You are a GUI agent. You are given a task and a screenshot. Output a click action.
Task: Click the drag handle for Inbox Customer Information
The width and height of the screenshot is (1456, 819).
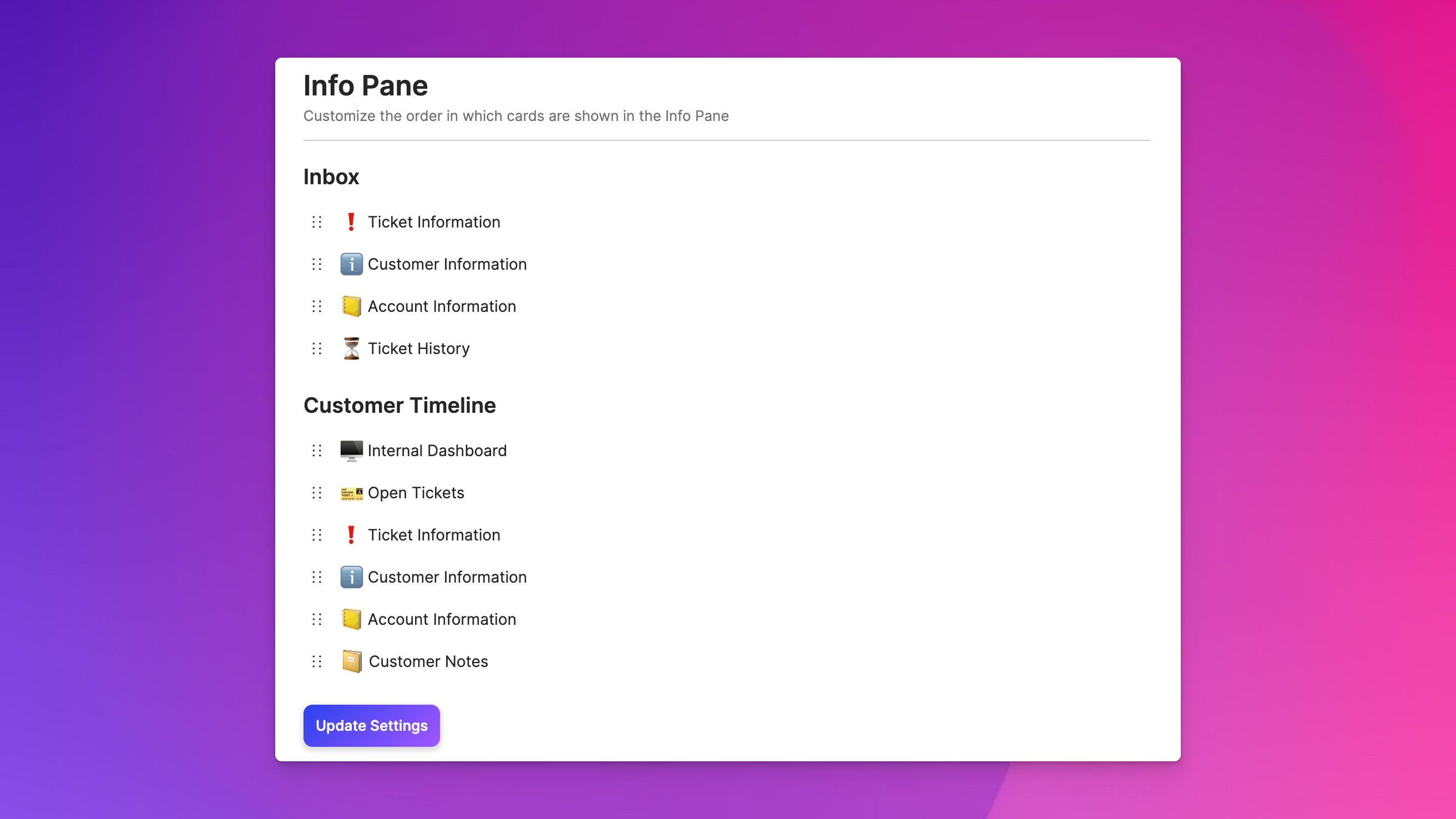pyautogui.click(x=317, y=264)
